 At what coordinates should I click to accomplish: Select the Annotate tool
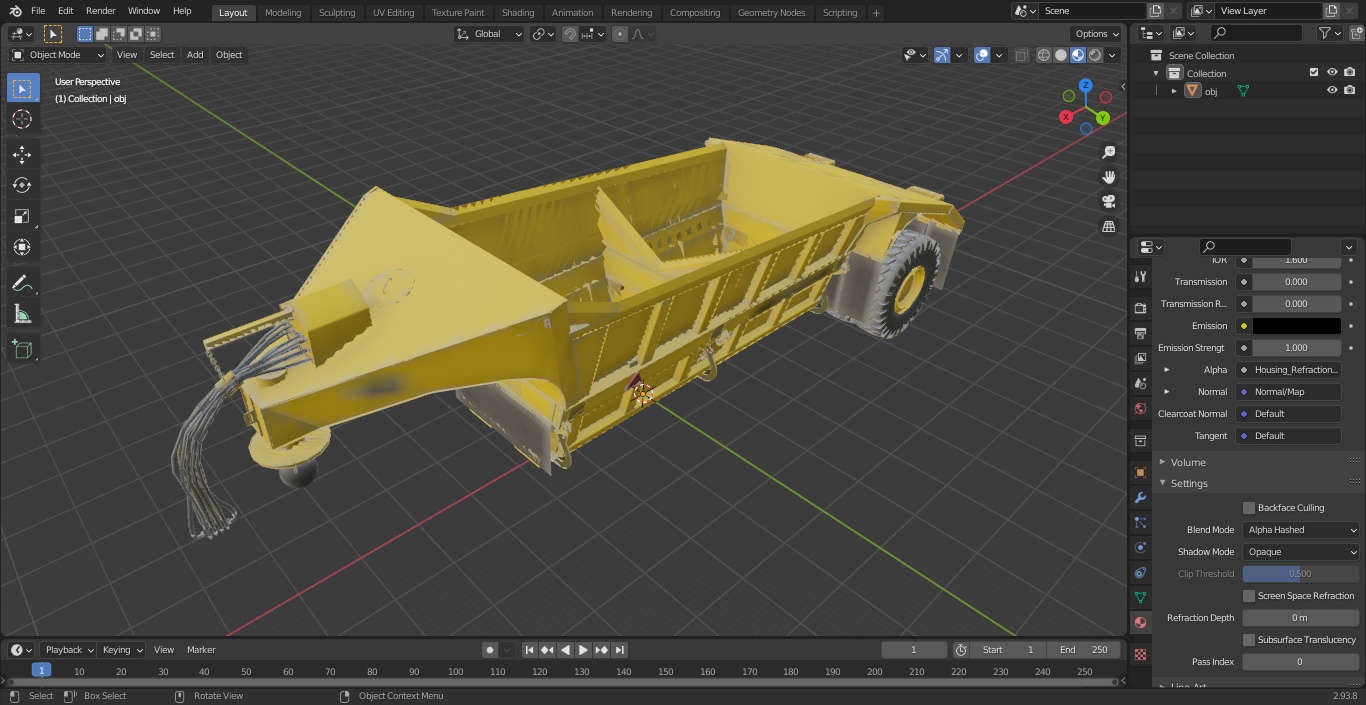pos(22,283)
